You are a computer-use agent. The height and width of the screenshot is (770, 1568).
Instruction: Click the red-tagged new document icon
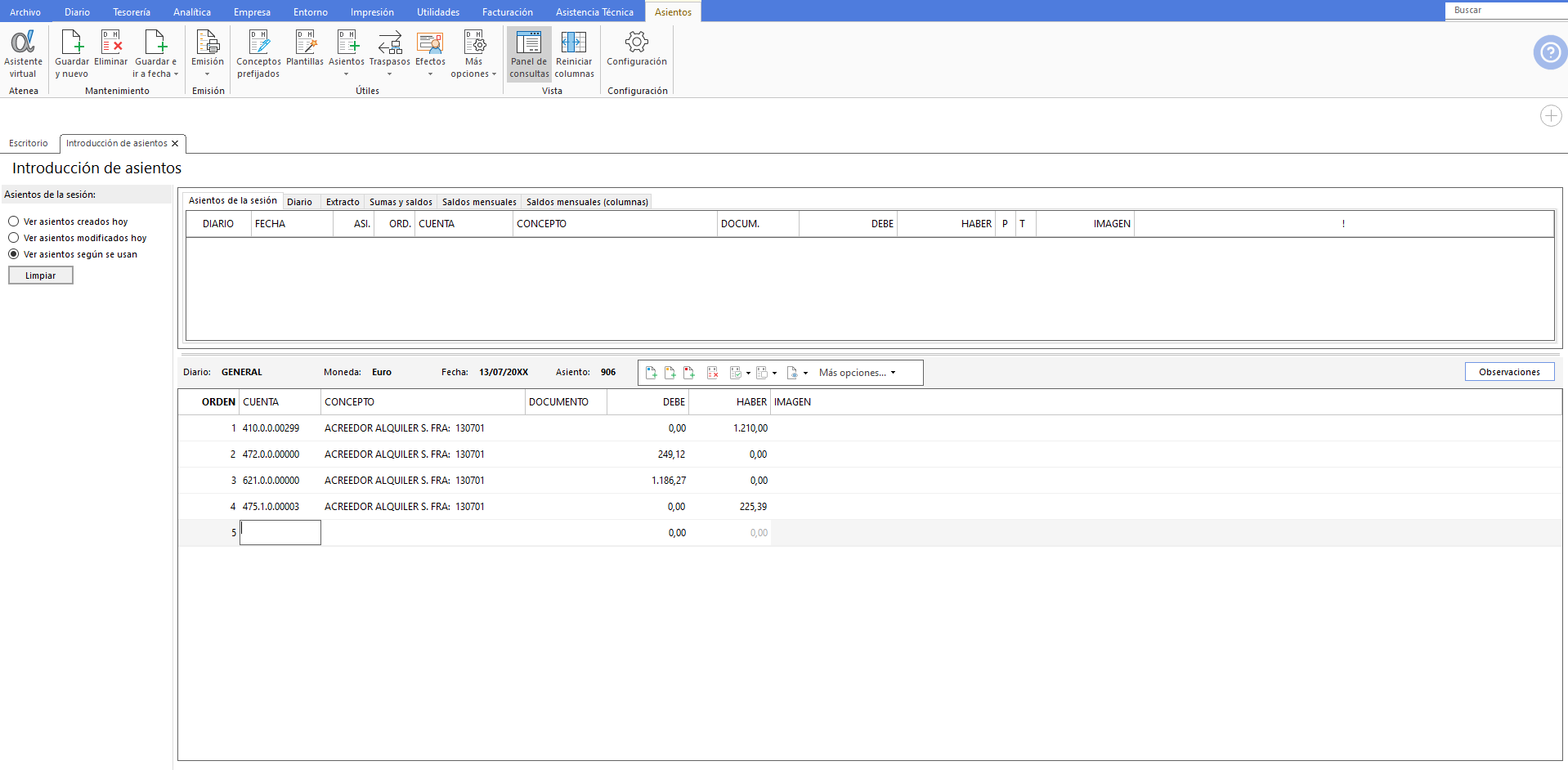pyautogui.click(x=689, y=373)
